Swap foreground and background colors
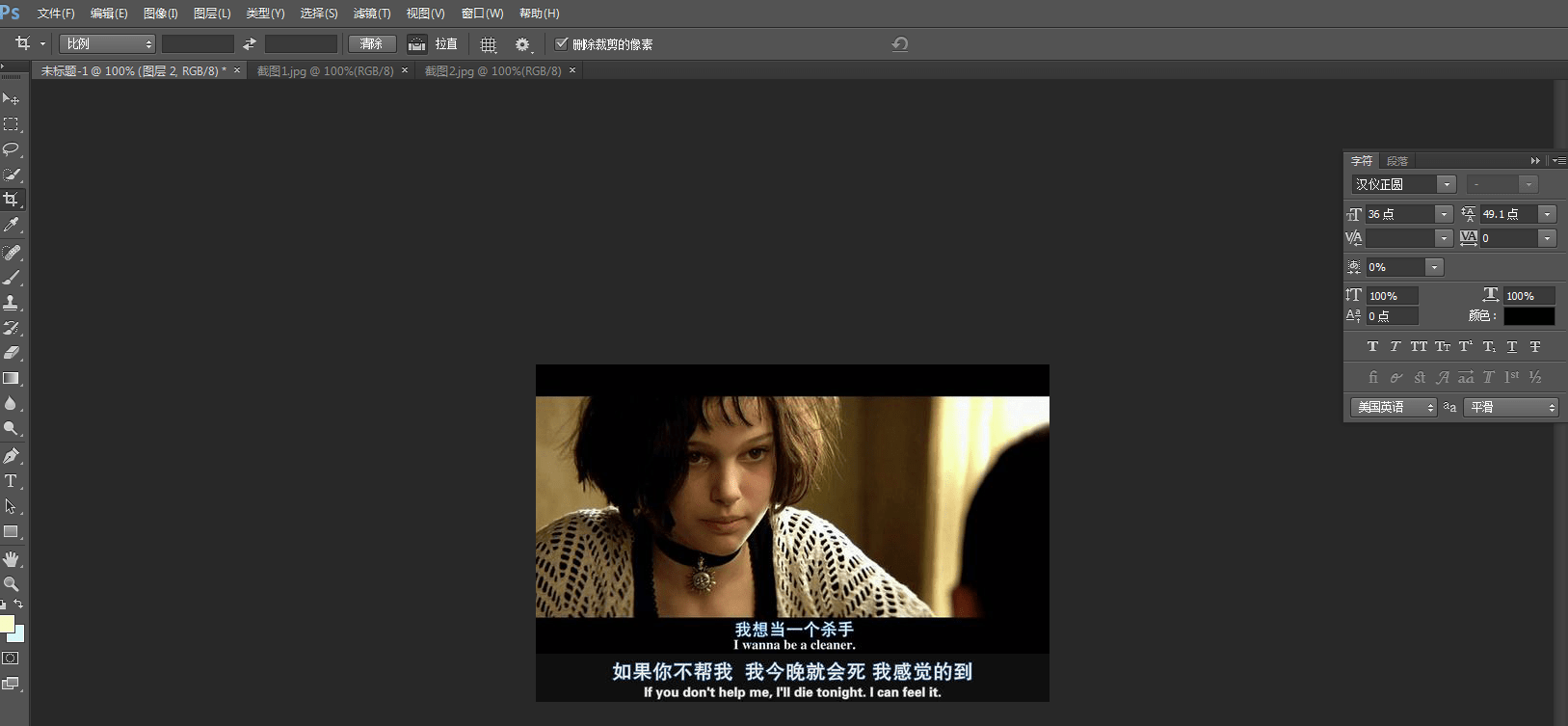This screenshot has width=1568, height=726. (x=18, y=605)
